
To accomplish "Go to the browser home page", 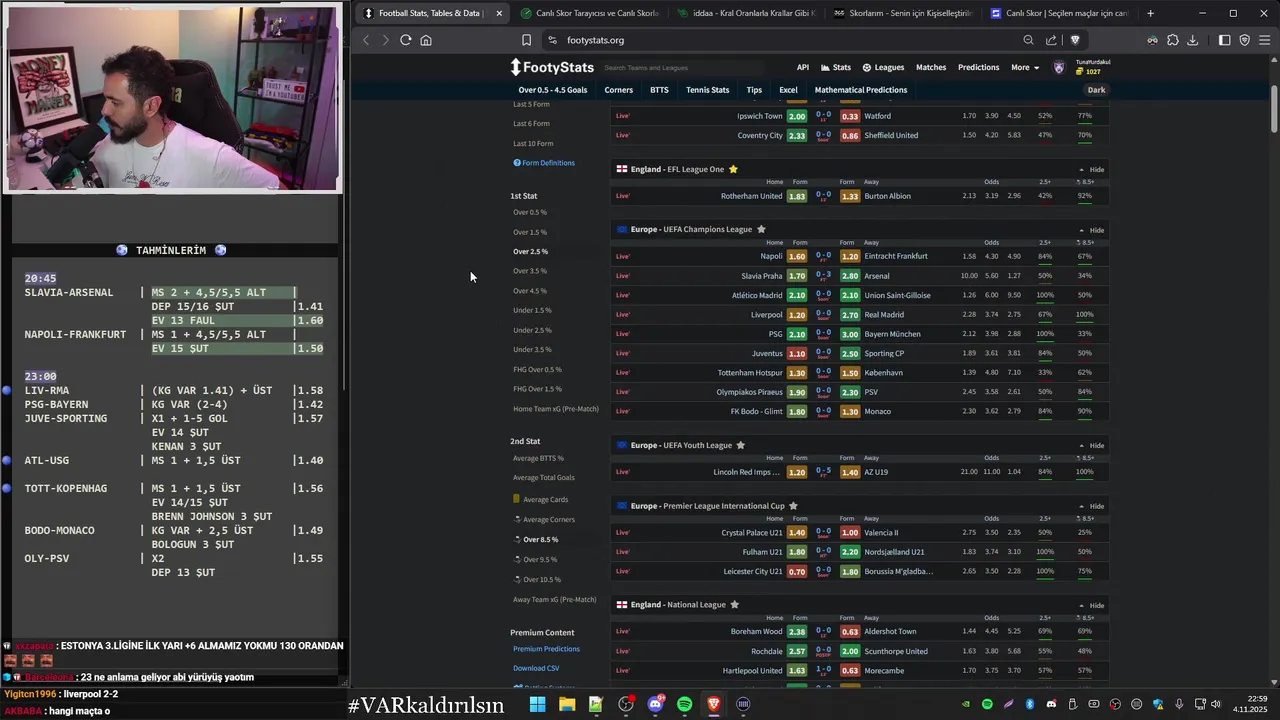I will click(426, 40).
